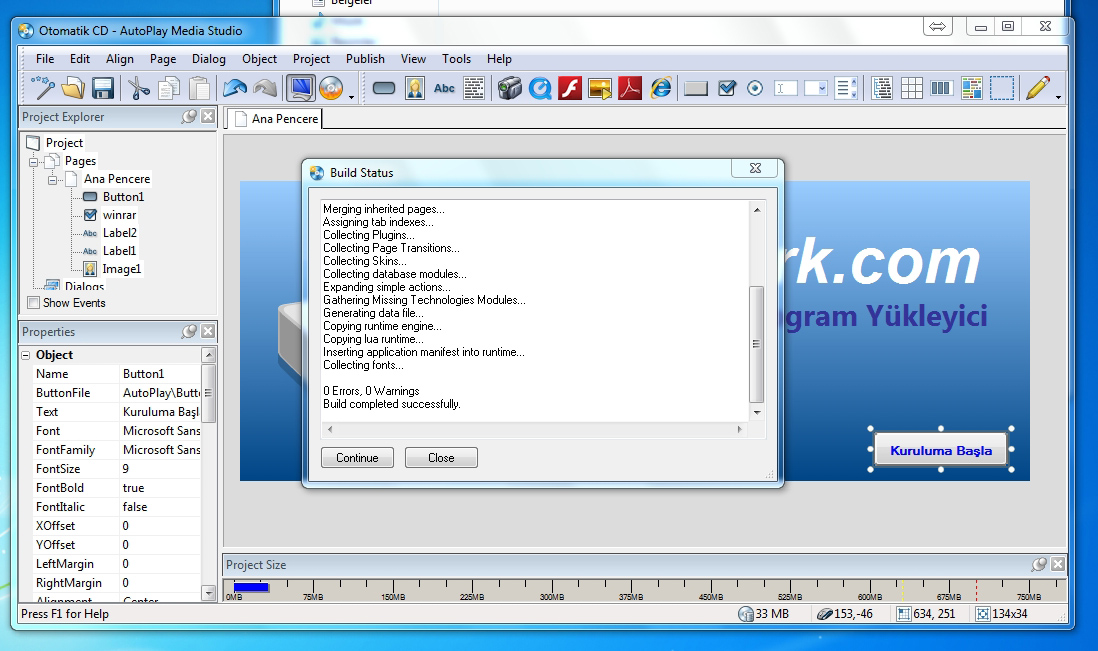Viewport: 1098px width, 651px height.
Task: Click the Text property value field
Action: 160,412
